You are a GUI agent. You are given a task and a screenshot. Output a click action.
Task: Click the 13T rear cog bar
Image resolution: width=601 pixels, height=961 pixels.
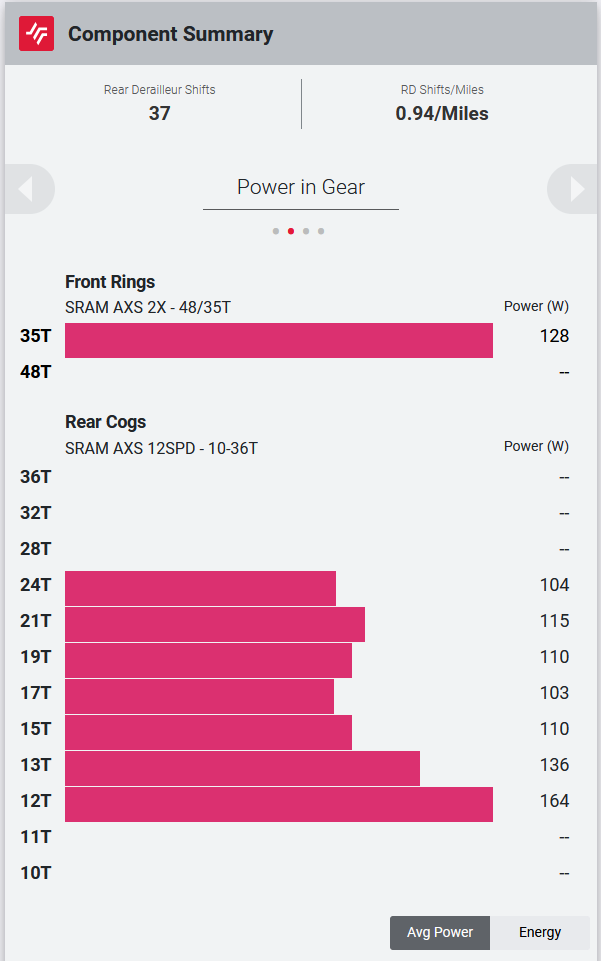coord(243,768)
